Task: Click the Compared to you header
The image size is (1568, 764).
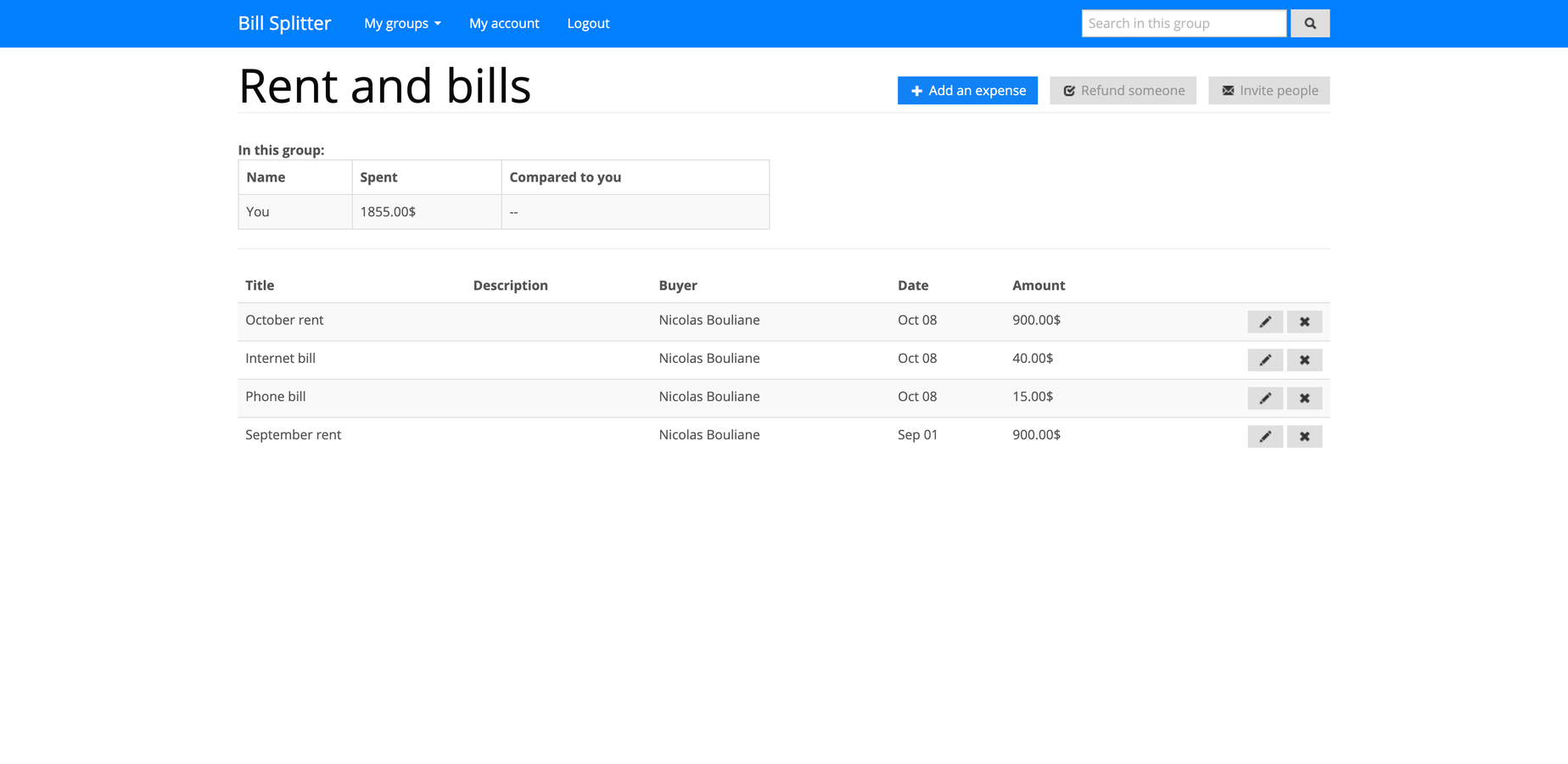Action: pyautogui.click(x=565, y=176)
